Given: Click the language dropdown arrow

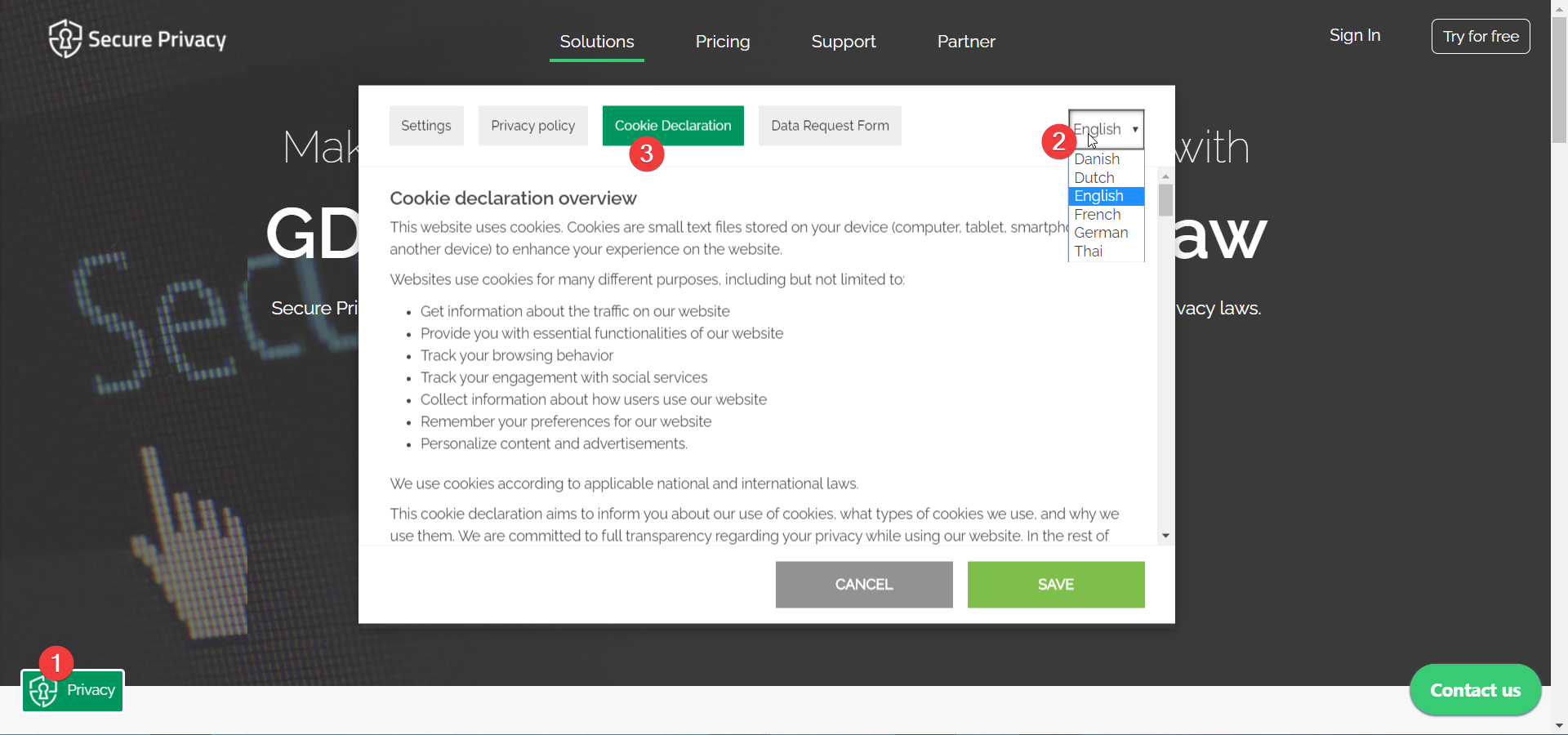Looking at the screenshot, I should pyautogui.click(x=1135, y=129).
